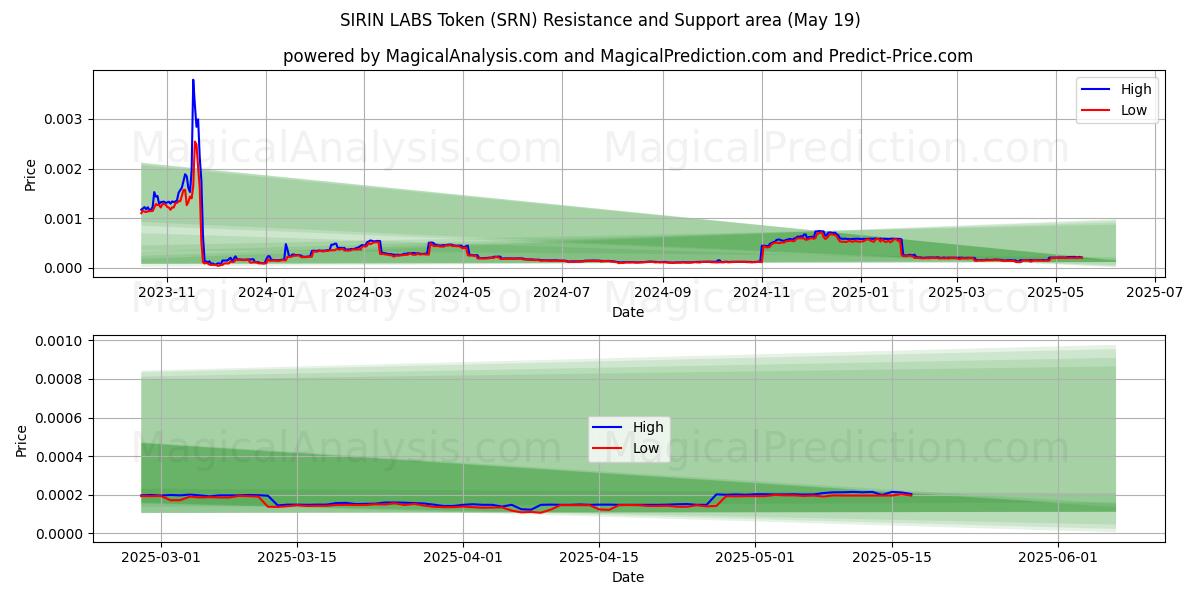
Task: Click the bottom chart '0.0008' price label
Action: [61, 380]
